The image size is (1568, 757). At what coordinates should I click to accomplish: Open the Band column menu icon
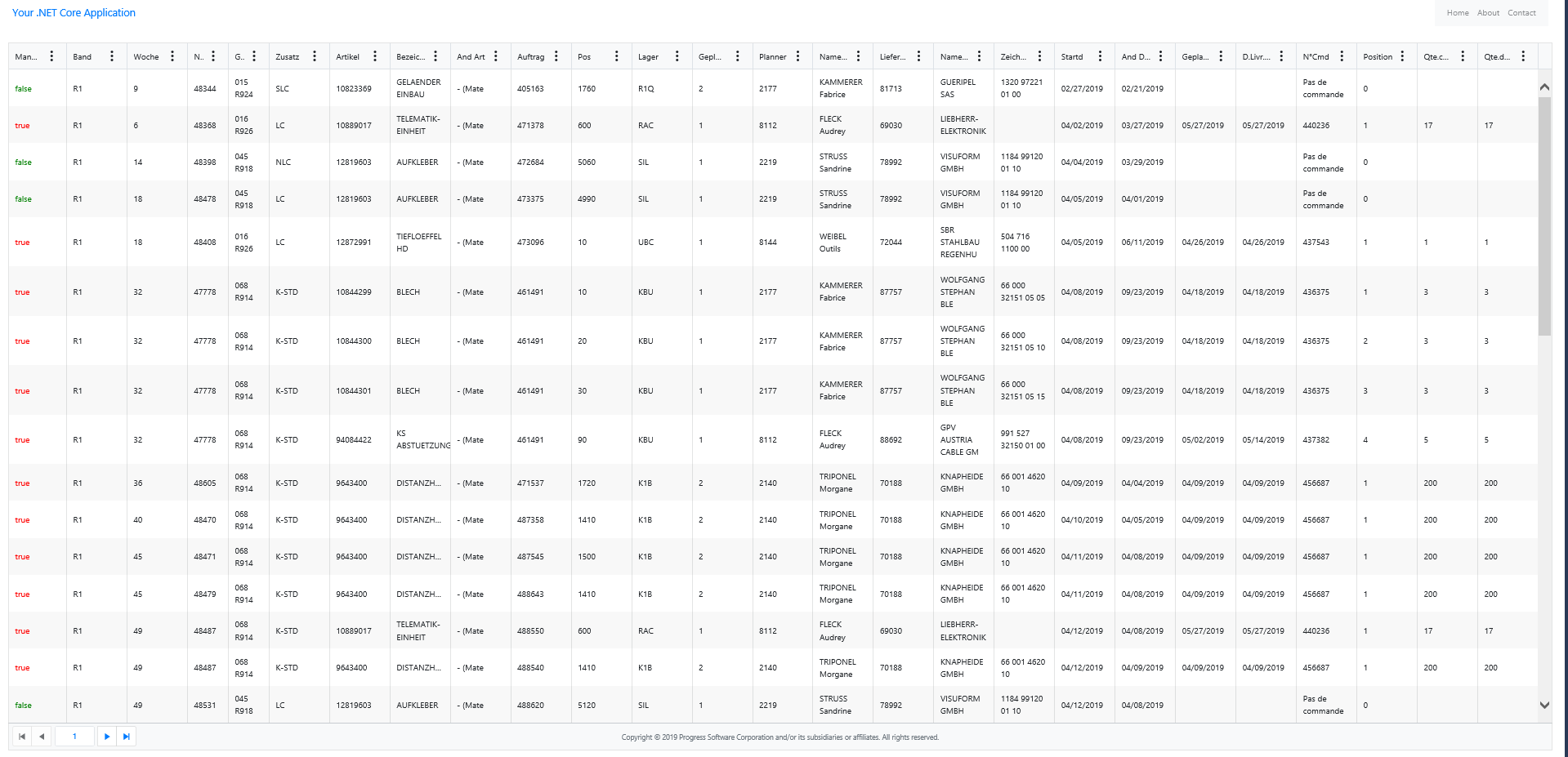click(112, 56)
